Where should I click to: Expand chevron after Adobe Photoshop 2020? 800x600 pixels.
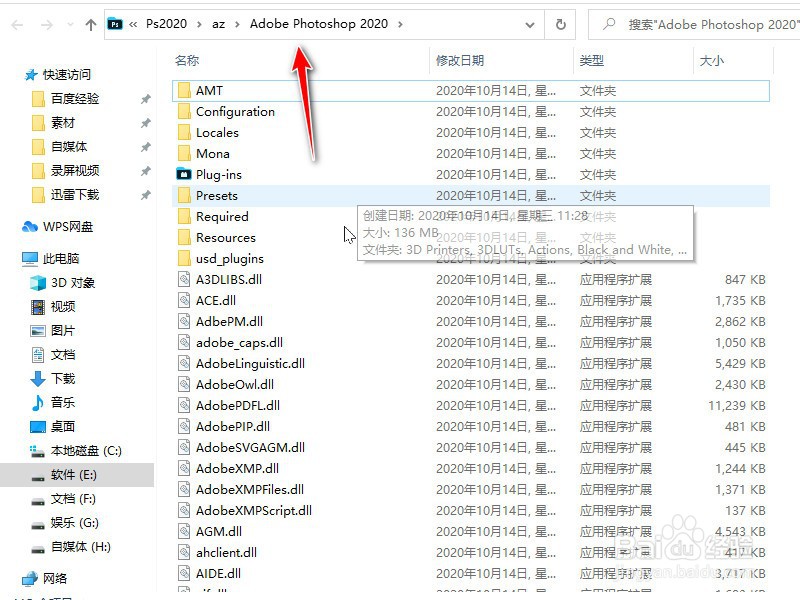(401, 24)
